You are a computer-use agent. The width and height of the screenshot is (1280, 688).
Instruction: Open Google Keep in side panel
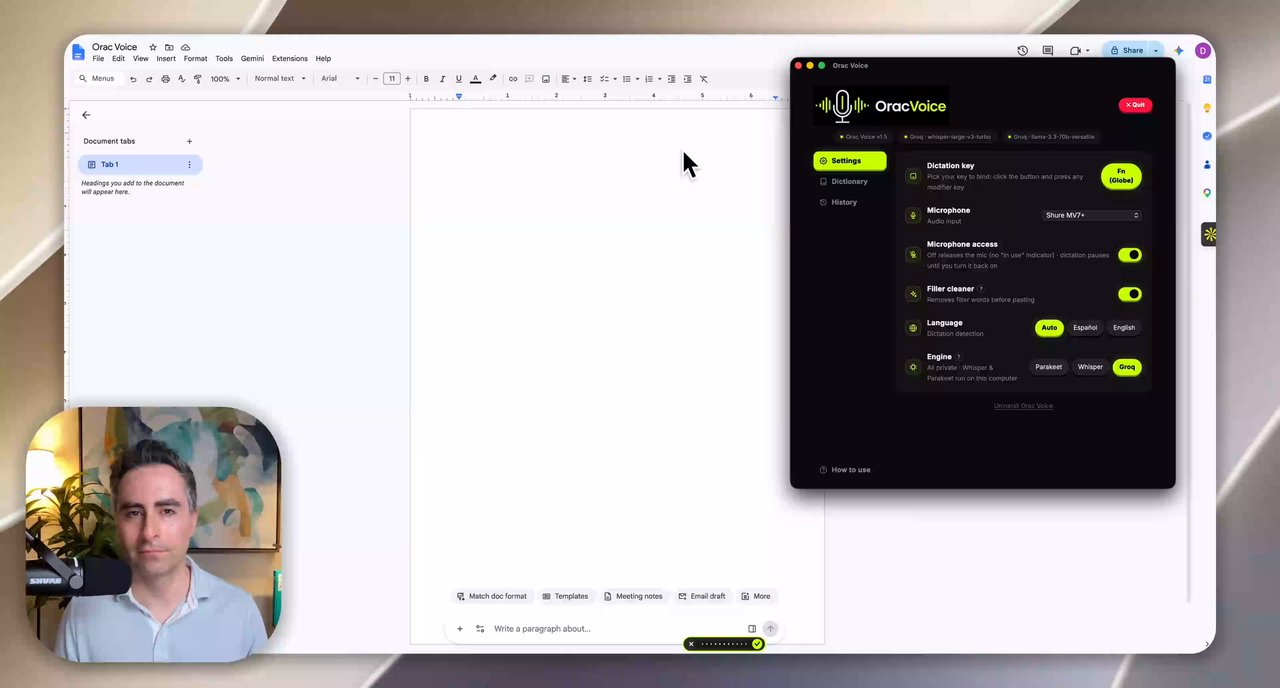[x=1207, y=108]
